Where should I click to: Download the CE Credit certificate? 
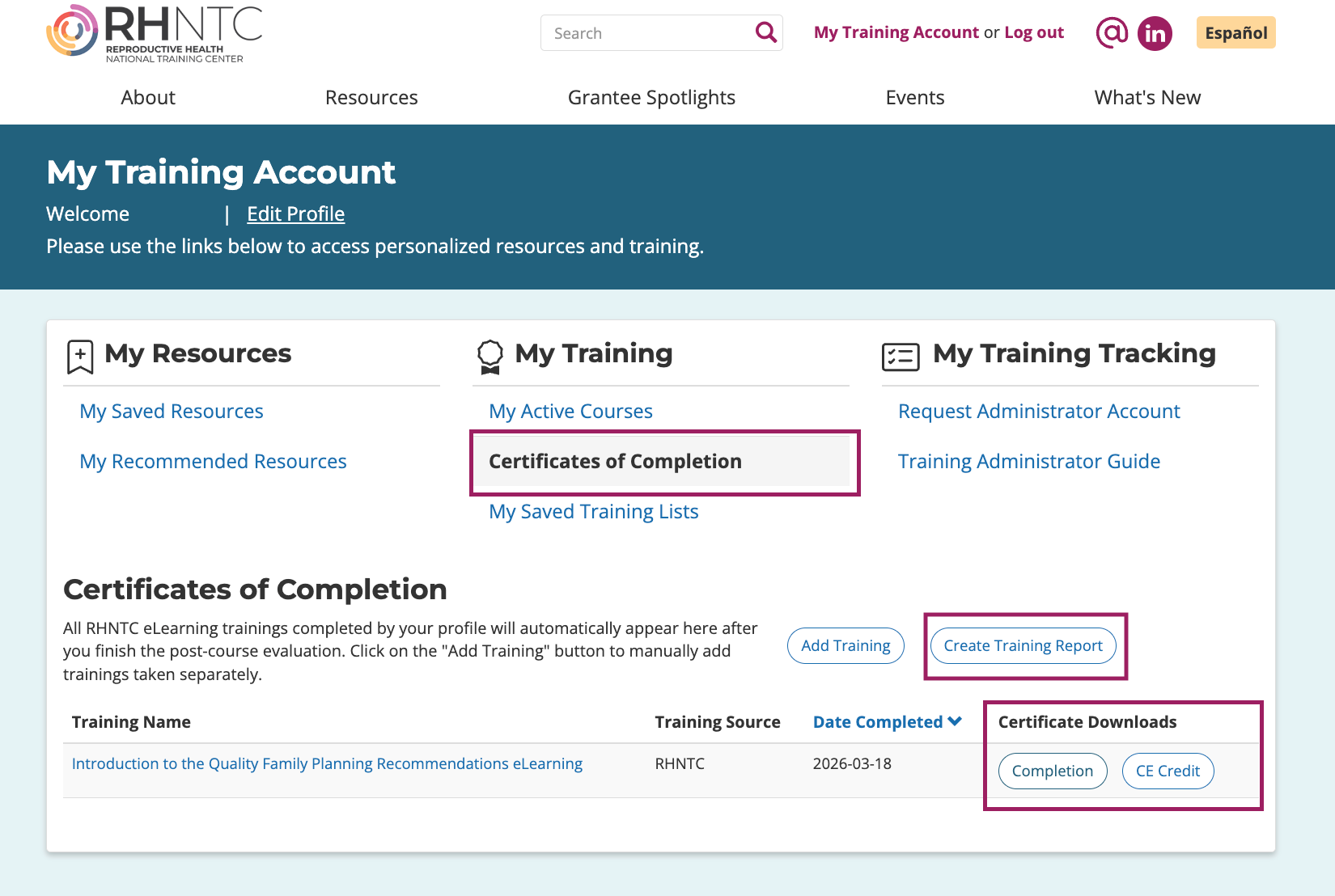1168,771
